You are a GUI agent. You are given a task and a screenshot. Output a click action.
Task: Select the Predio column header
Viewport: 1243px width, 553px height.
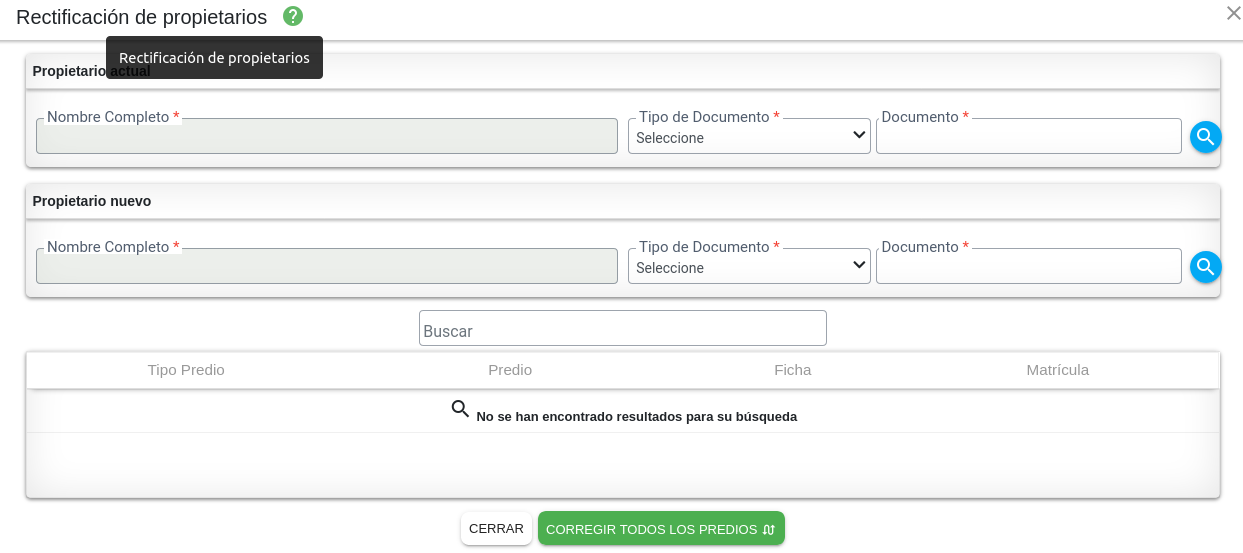(x=510, y=370)
